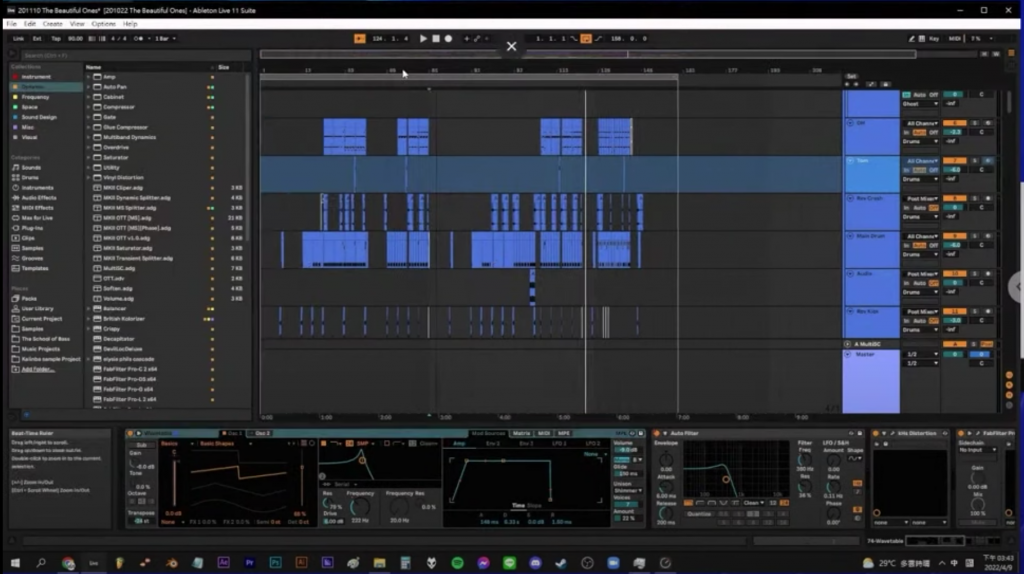Unfold the Tom track
This screenshot has width=1024, height=574.
pos(850,161)
